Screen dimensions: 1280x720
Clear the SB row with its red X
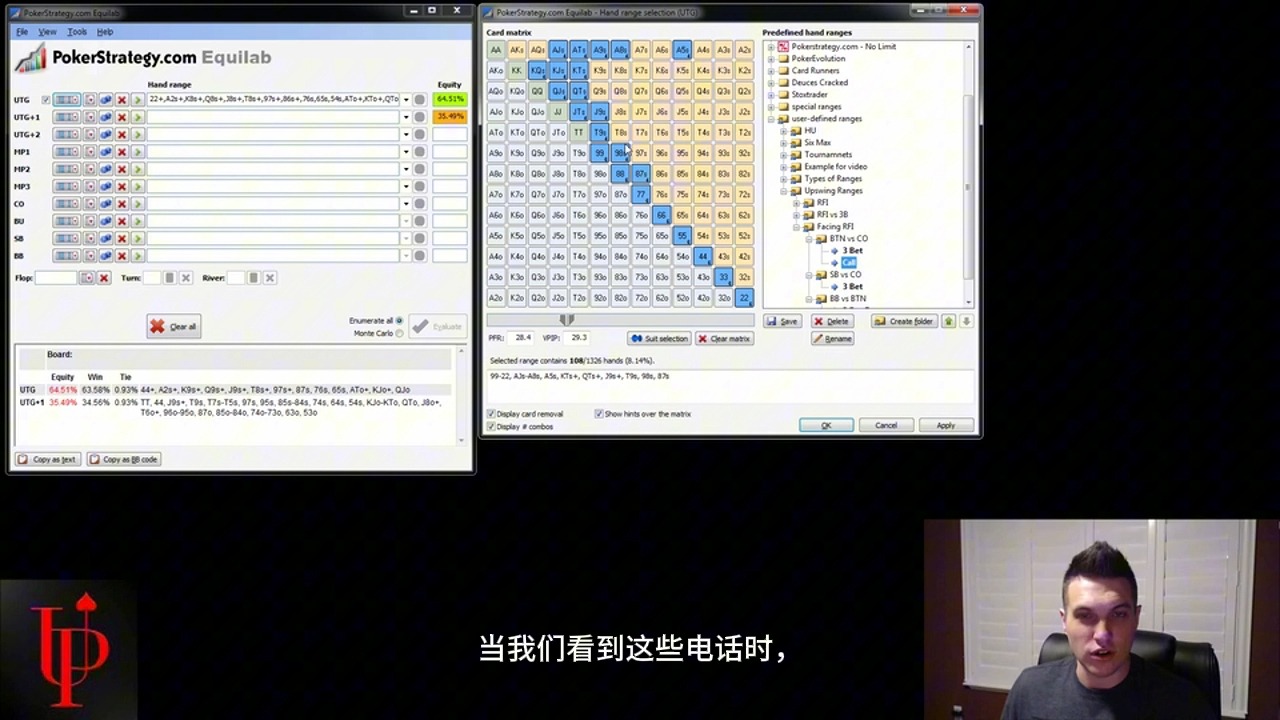(122, 238)
